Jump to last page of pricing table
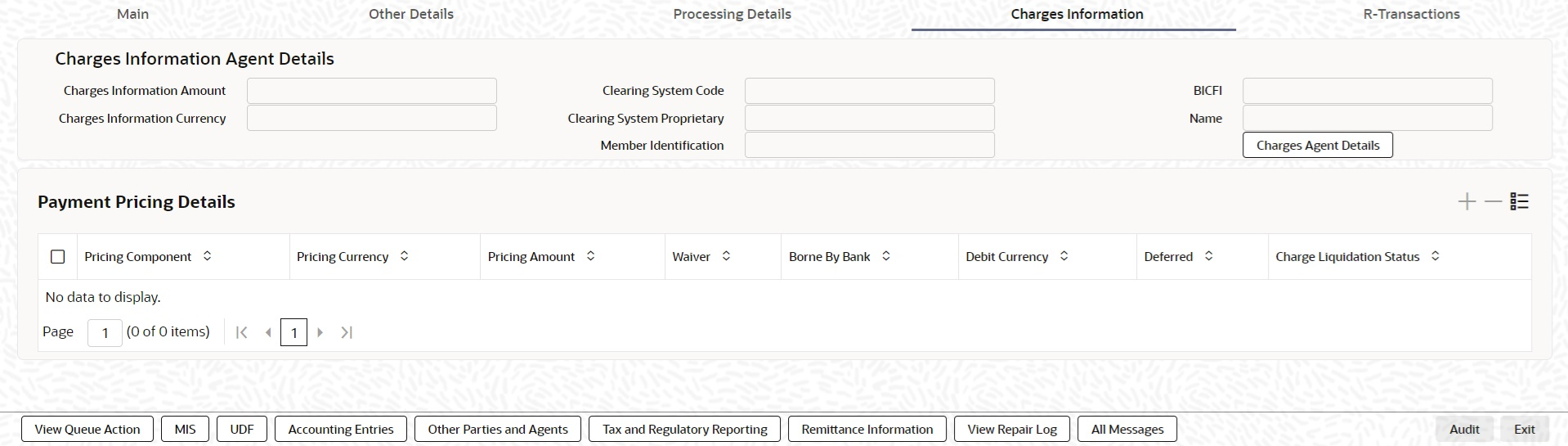1568x446 pixels. [347, 332]
